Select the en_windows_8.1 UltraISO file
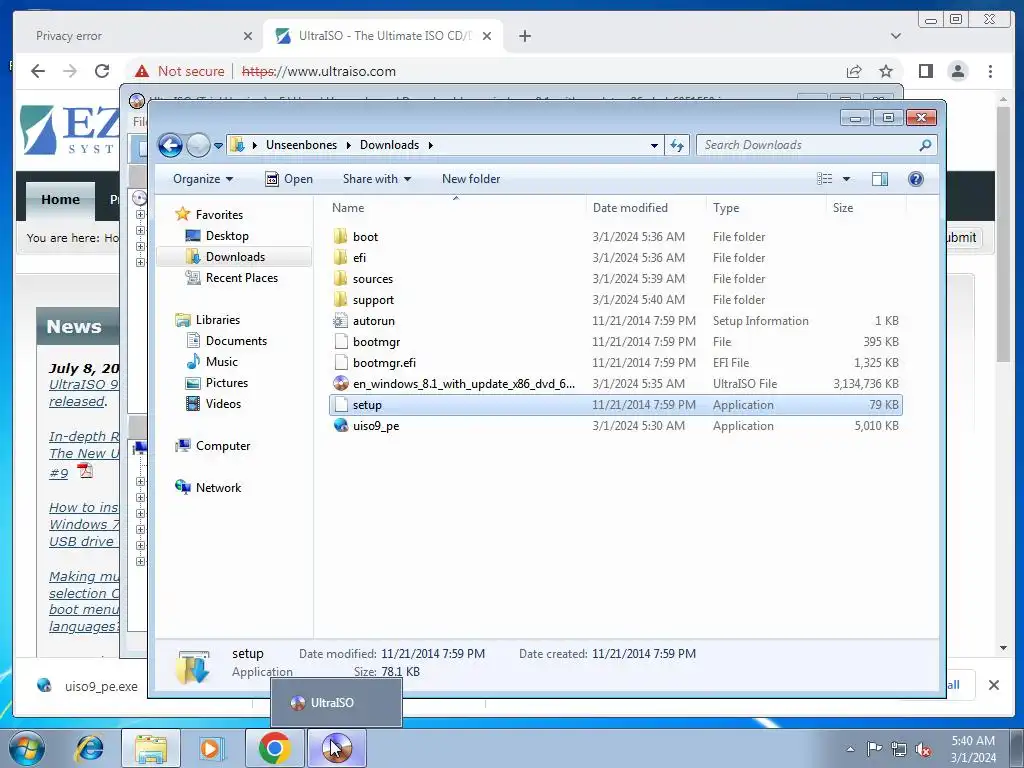The width and height of the screenshot is (1024, 768). pos(616,383)
